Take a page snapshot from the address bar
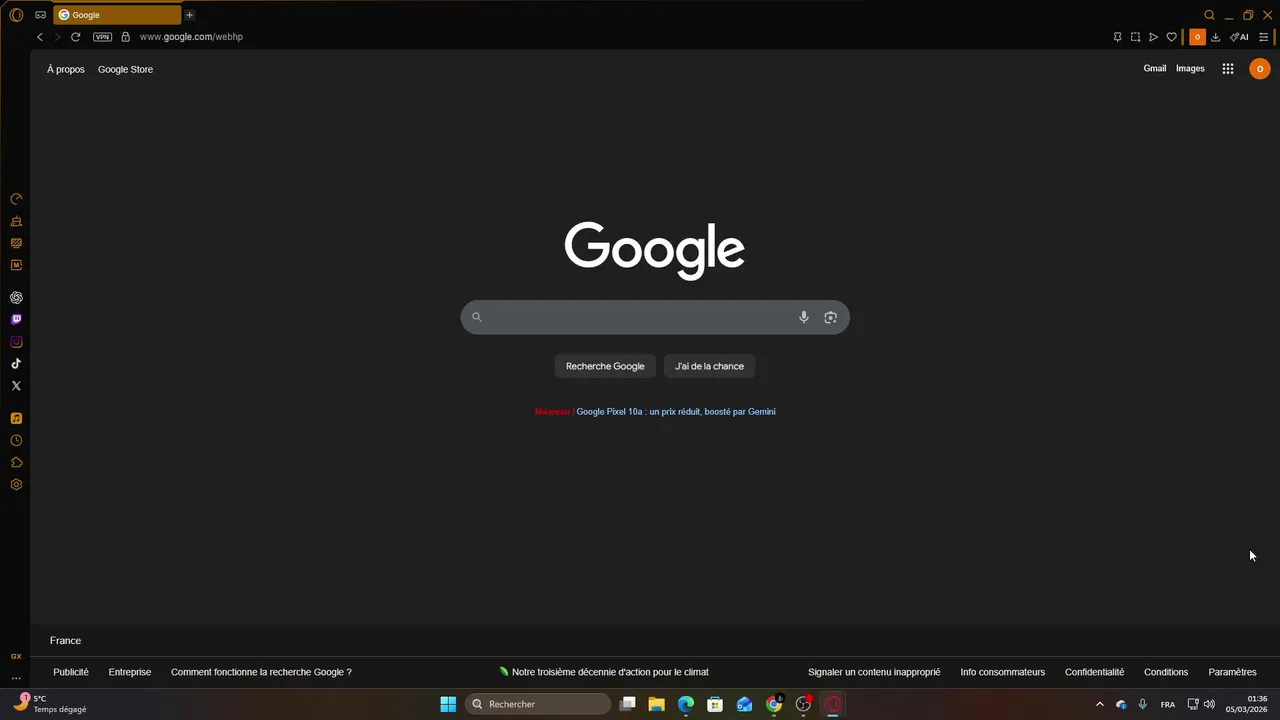The height and width of the screenshot is (720, 1280). tap(1135, 37)
